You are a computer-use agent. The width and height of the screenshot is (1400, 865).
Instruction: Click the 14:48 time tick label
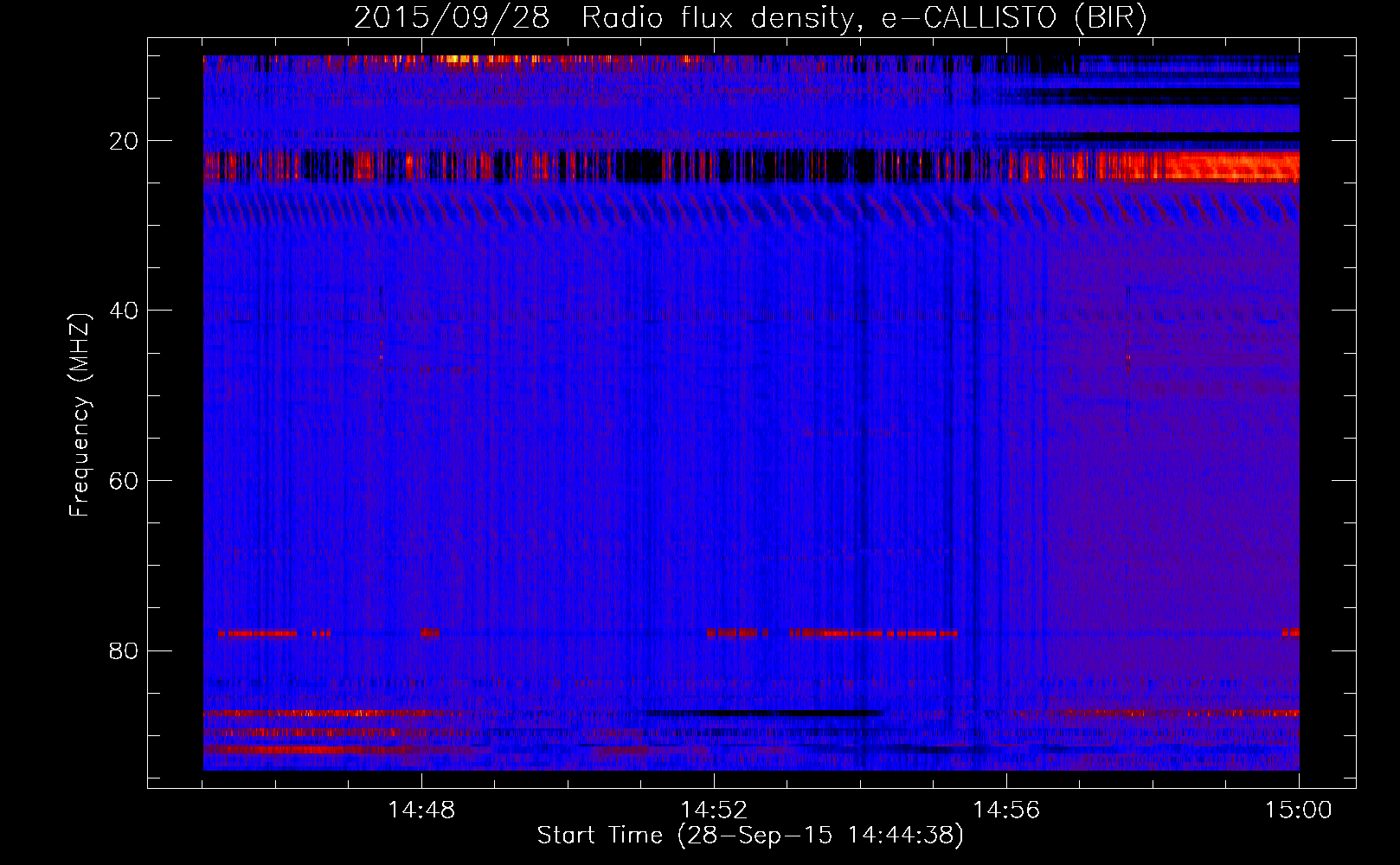(x=421, y=810)
